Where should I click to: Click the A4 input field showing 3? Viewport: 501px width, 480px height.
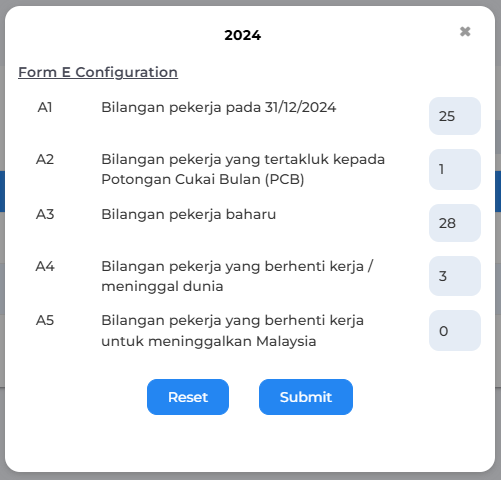pyautogui.click(x=455, y=276)
